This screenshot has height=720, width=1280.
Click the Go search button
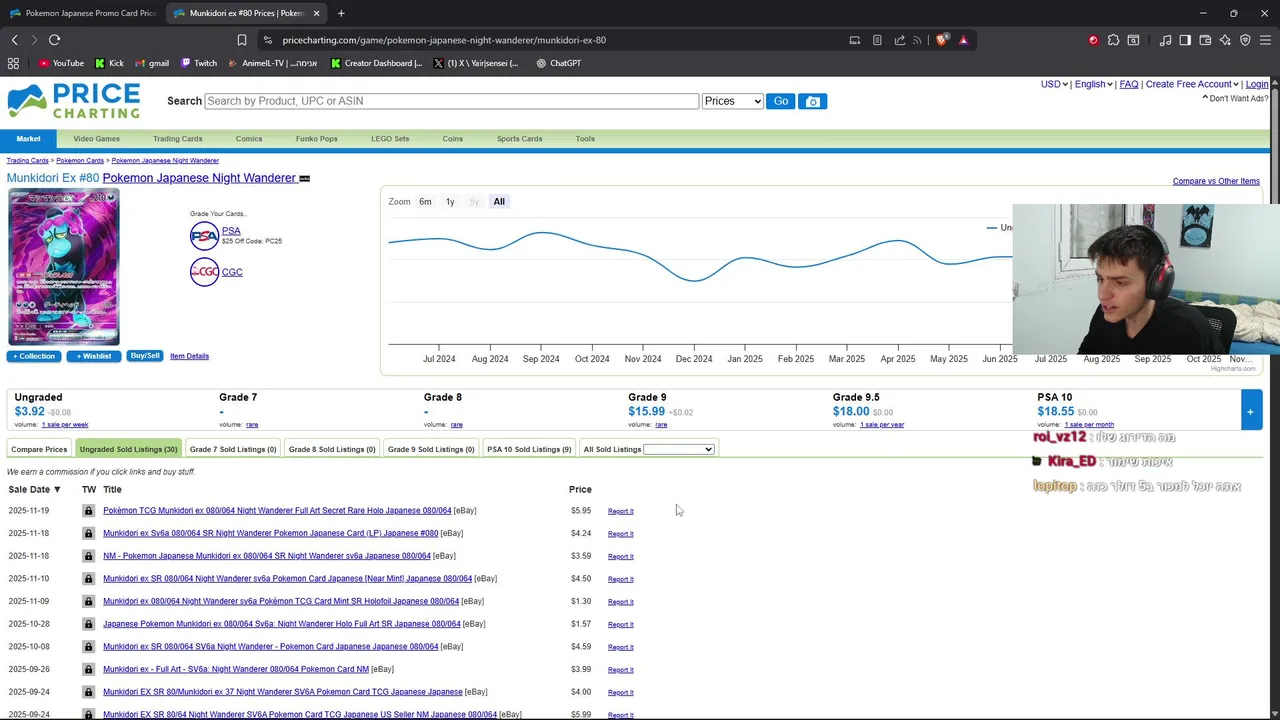click(780, 101)
